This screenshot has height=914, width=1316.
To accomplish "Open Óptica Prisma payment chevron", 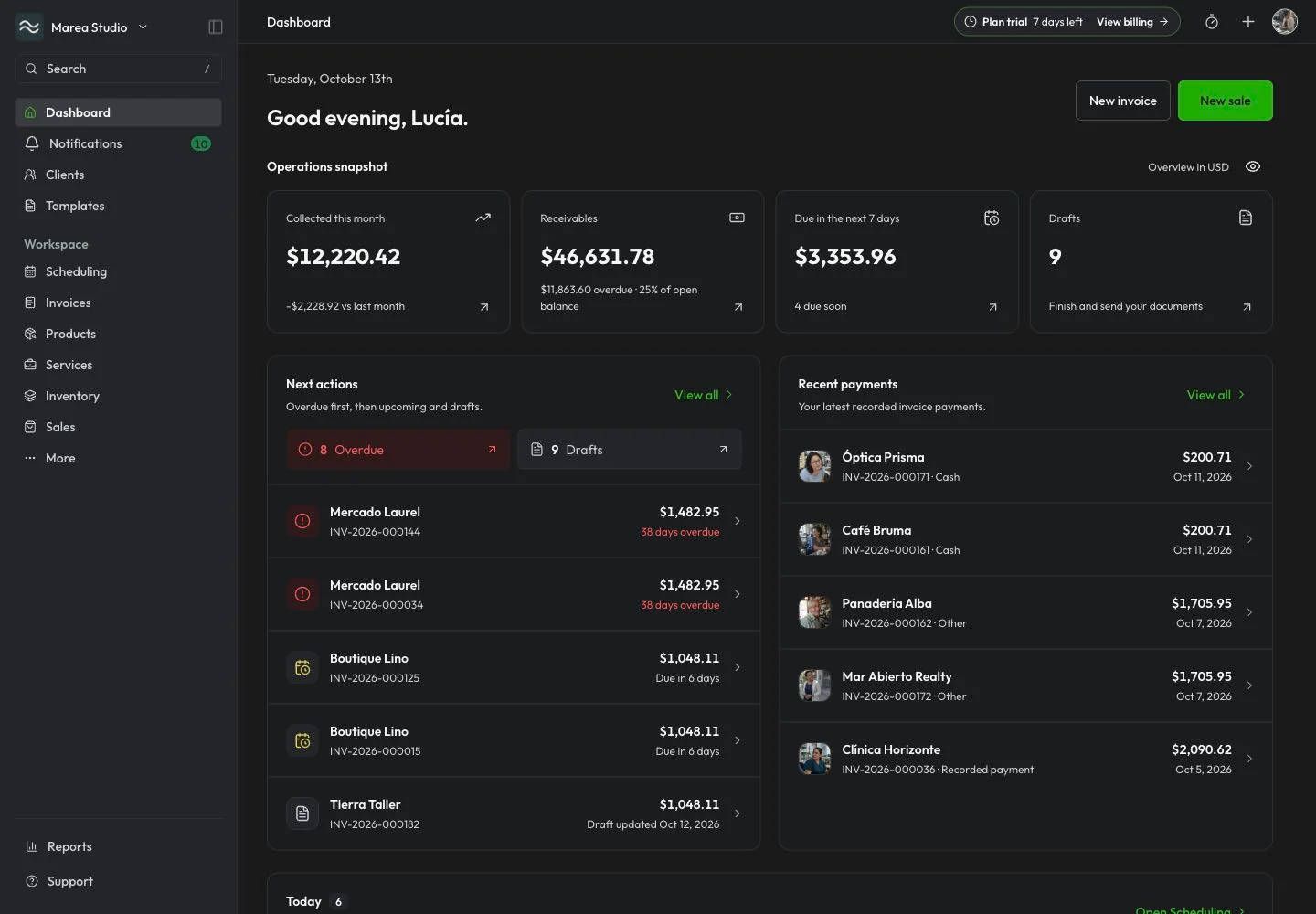I will tap(1249, 466).
